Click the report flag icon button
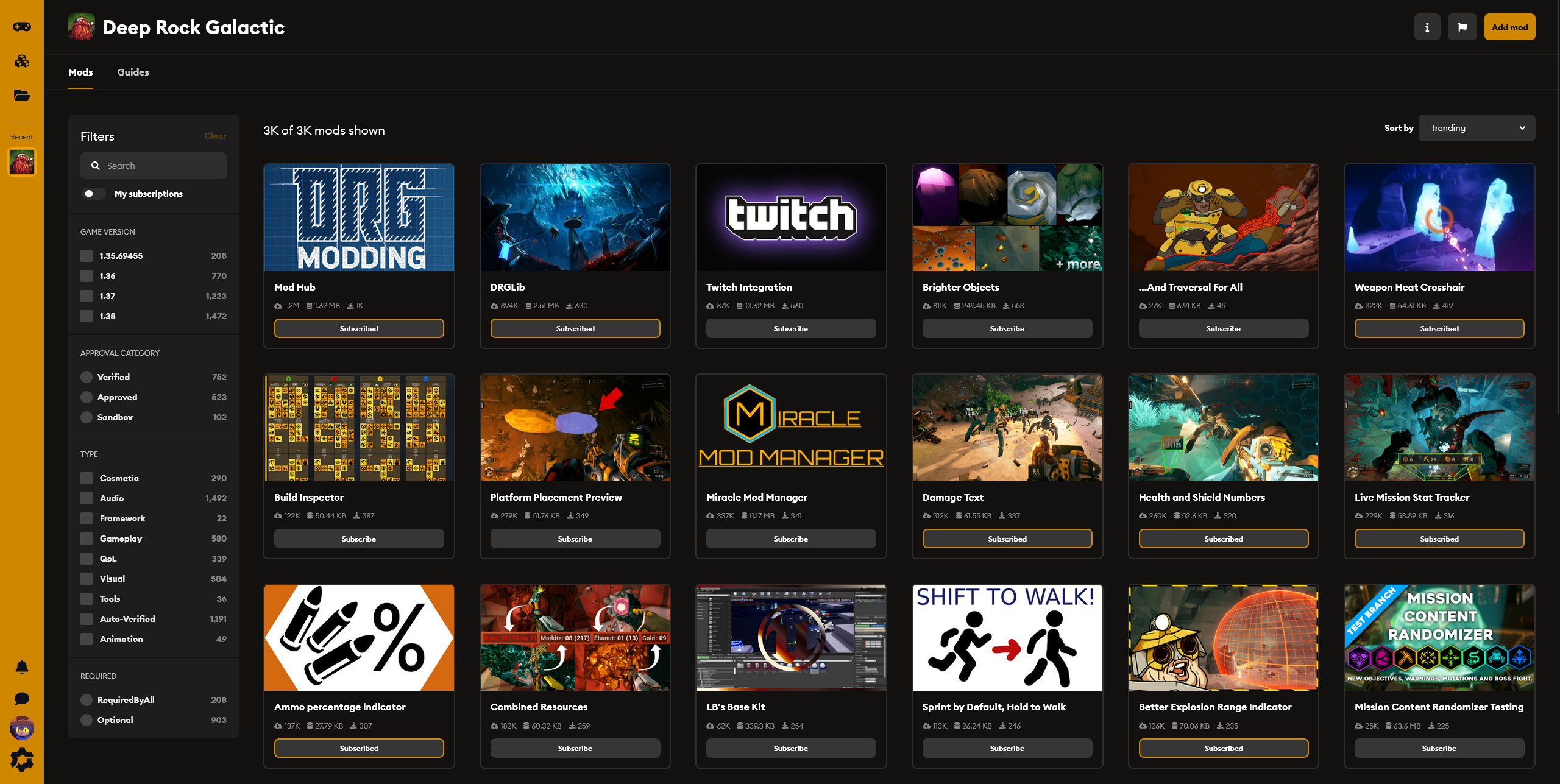This screenshot has height=784, width=1560. click(1462, 27)
